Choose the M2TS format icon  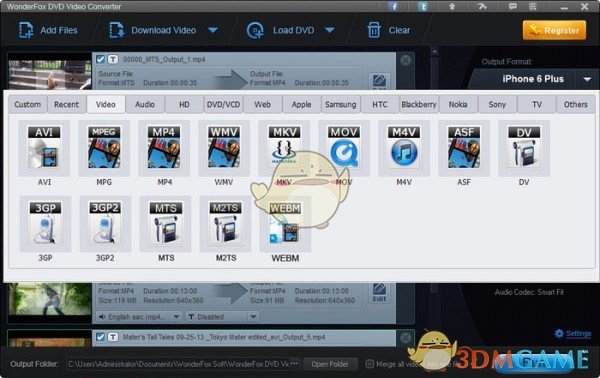225,224
